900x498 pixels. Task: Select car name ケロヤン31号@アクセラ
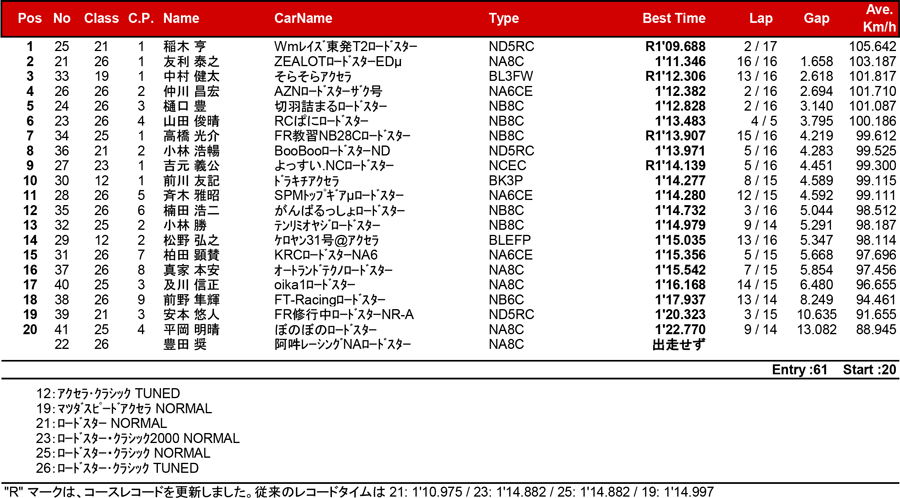(x=326, y=240)
